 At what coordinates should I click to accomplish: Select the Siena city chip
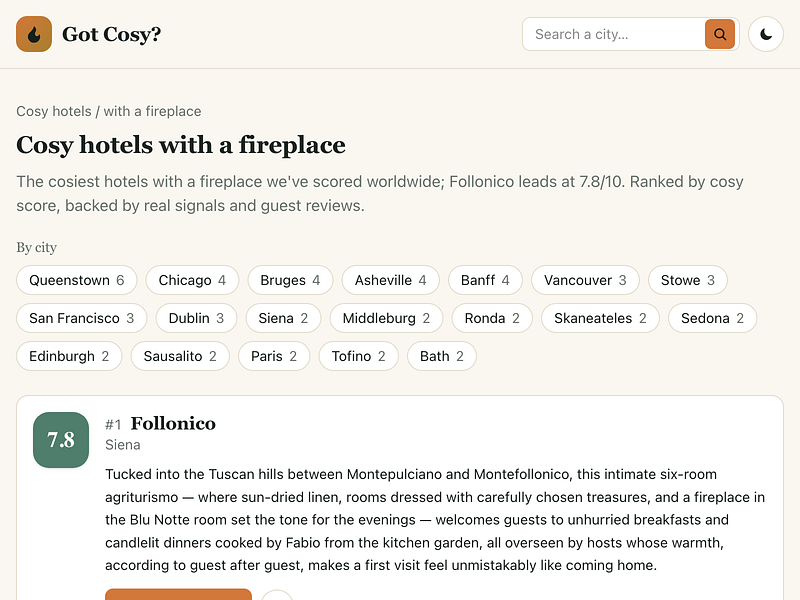[283, 318]
